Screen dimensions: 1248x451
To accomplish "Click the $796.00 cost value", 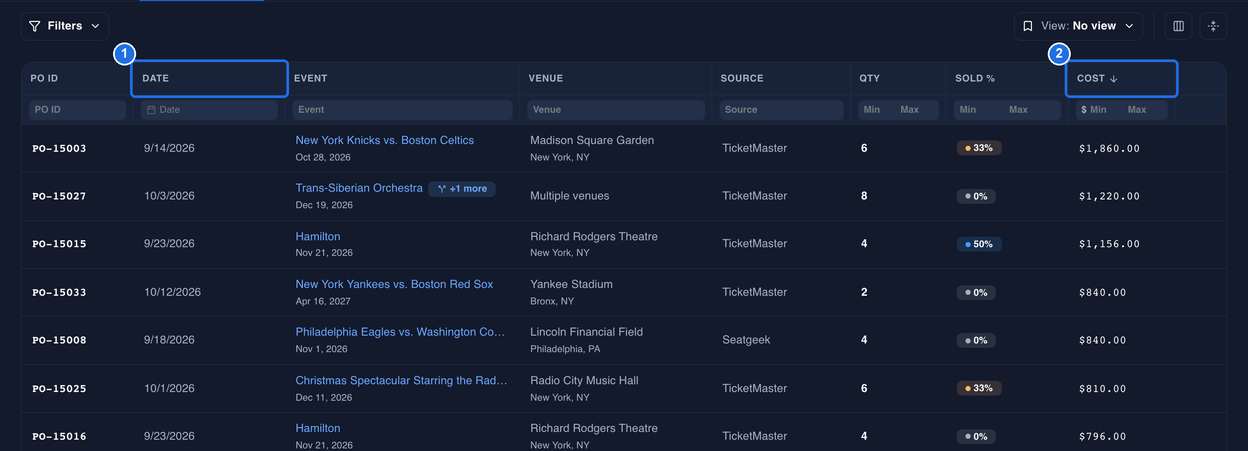I will (x=1102, y=436).
